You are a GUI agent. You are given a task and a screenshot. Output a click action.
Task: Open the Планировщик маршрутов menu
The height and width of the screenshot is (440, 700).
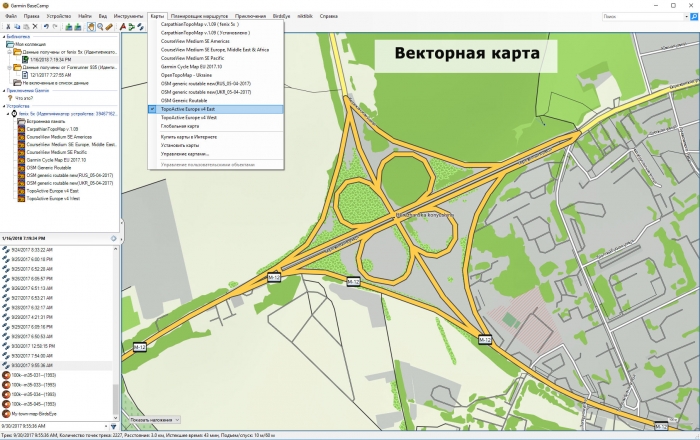coord(200,16)
